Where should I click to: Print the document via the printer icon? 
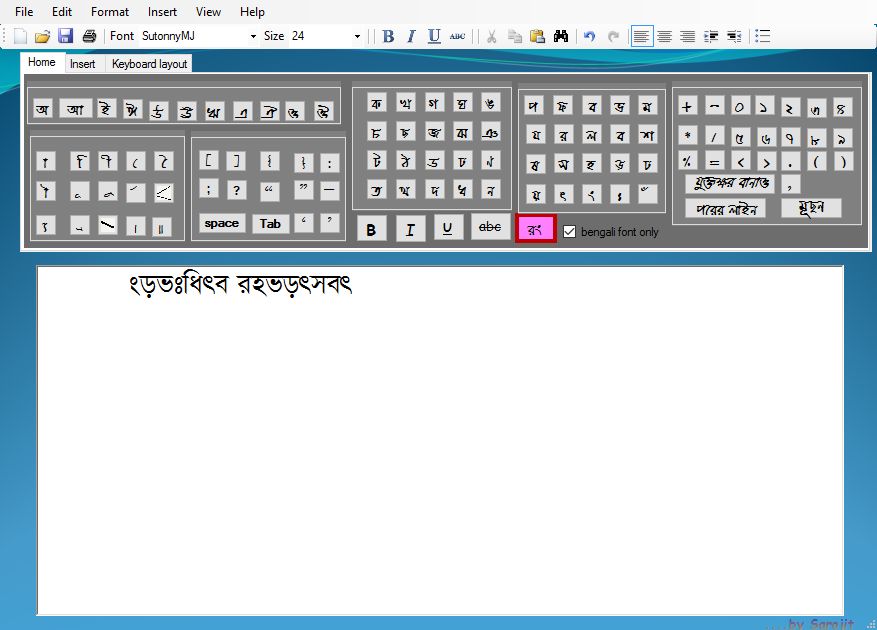[x=88, y=35]
